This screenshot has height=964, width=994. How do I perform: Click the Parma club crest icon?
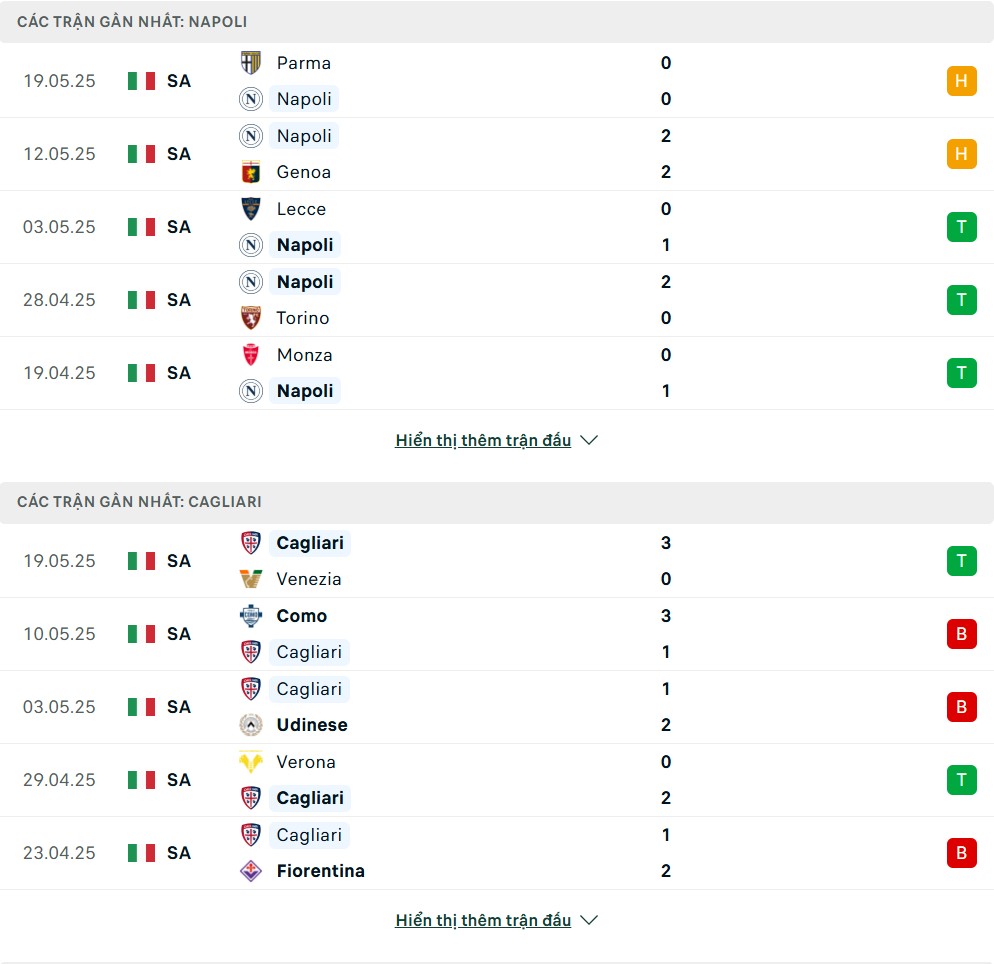click(250, 63)
